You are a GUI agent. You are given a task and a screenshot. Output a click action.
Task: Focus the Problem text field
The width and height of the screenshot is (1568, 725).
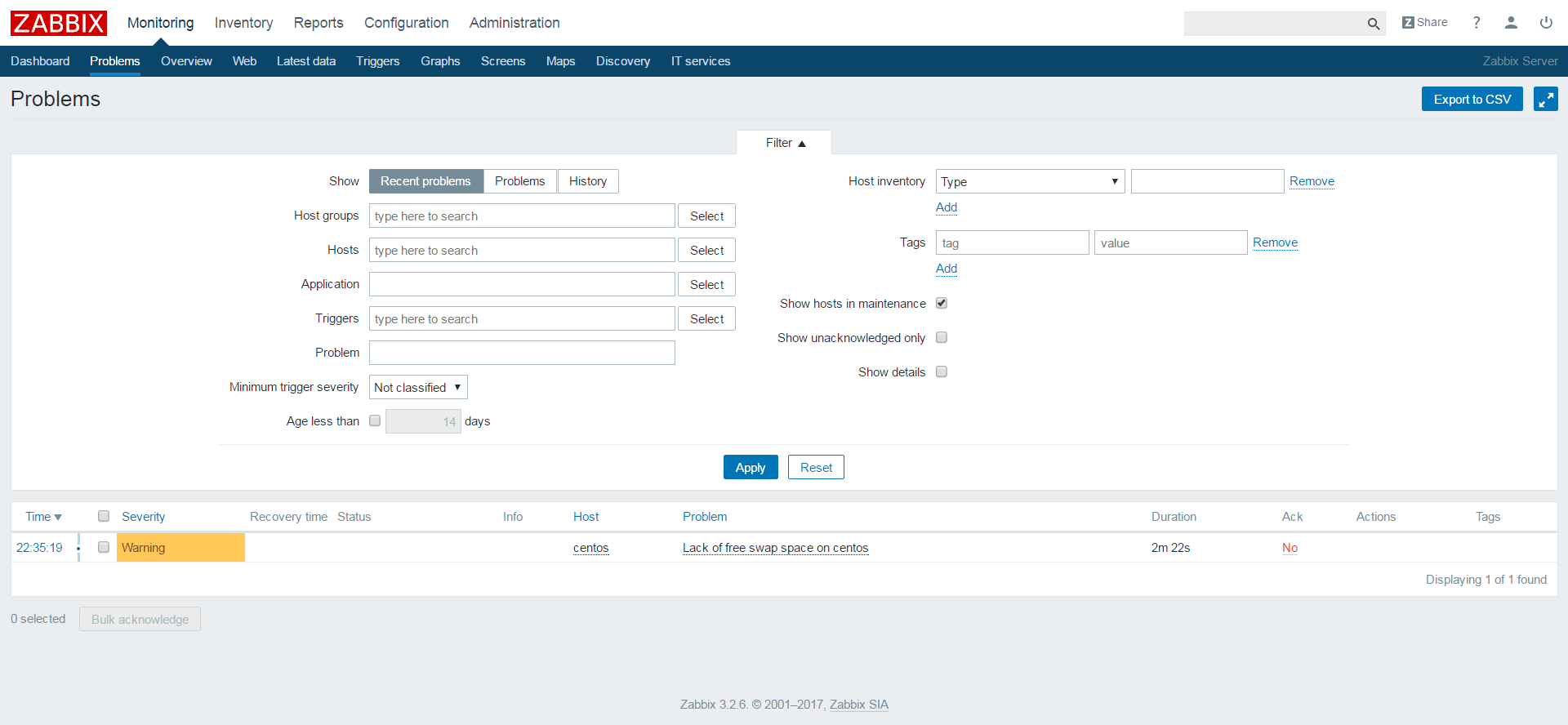(x=522, y=353)
